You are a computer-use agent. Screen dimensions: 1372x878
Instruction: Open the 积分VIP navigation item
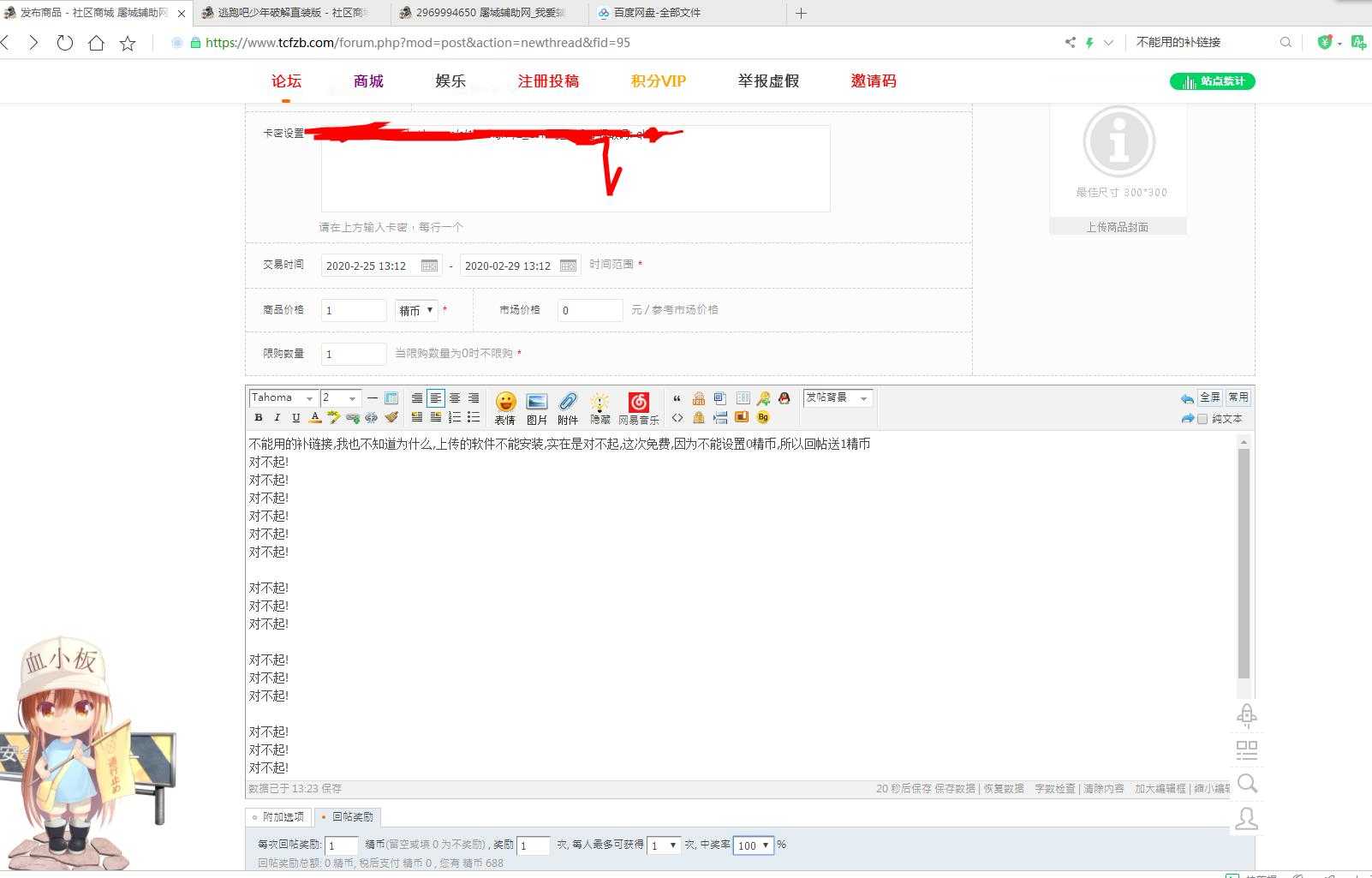[659, 81]
